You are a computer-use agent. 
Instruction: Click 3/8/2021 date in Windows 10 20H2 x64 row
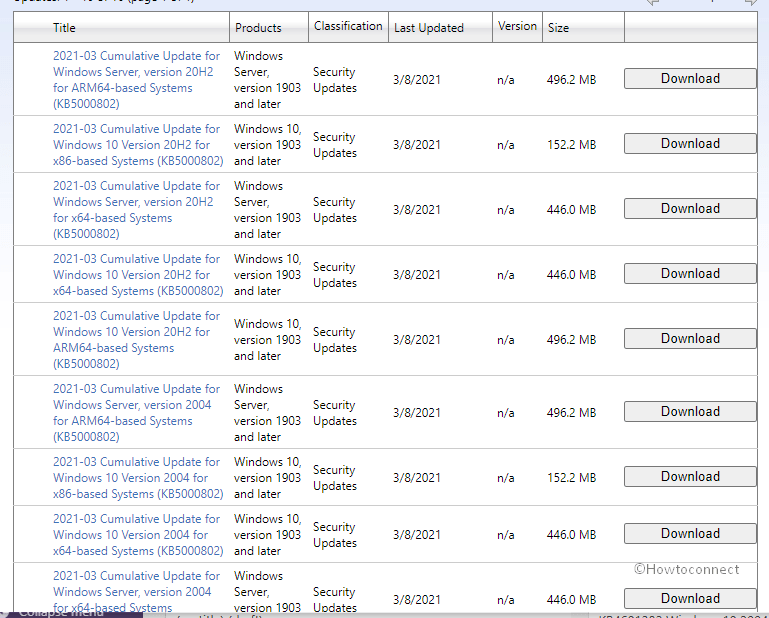click(x=417, y=275)
